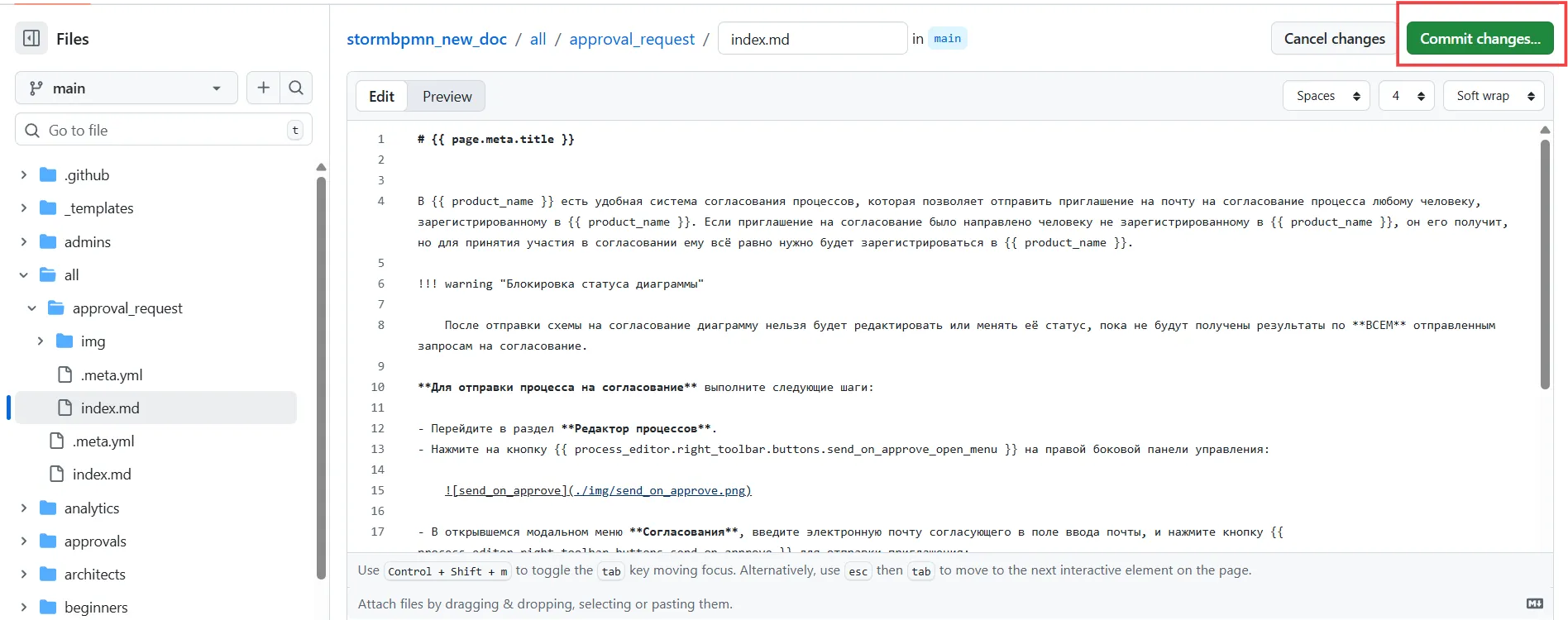
Task: Switch to the Preview tab
Action: [447, 97]
